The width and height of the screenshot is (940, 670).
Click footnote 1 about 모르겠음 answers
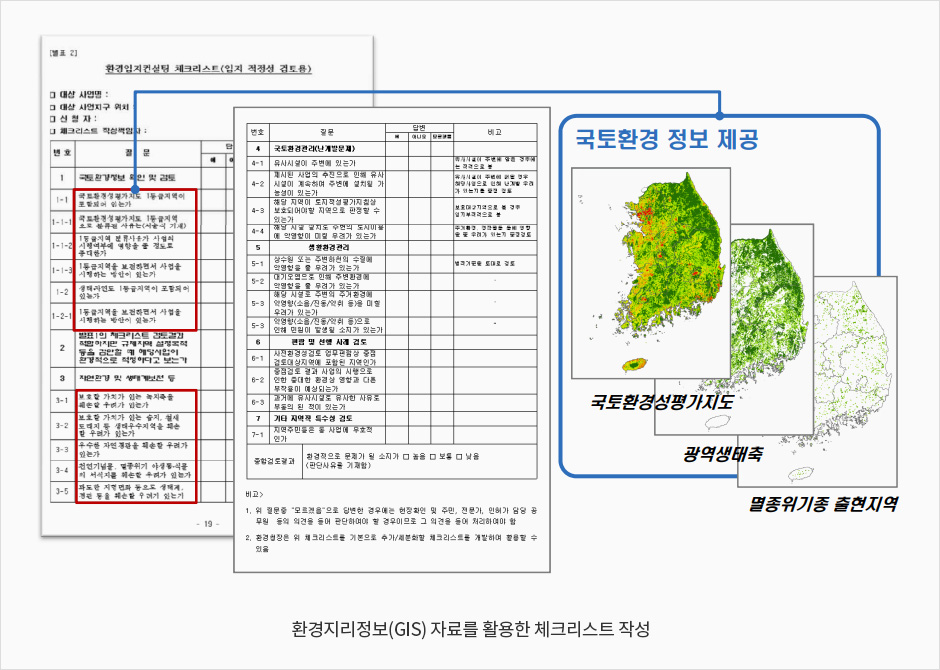[391, 516]
